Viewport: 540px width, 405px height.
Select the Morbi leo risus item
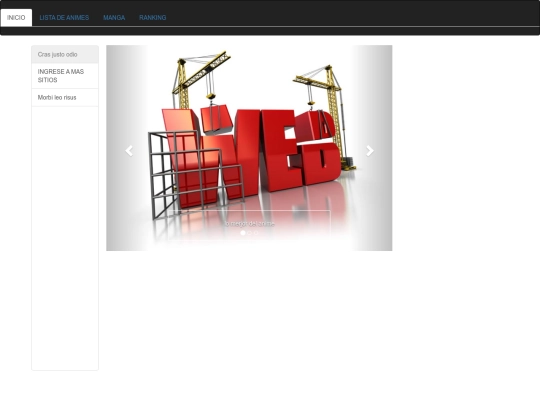(x=65, y=97)
